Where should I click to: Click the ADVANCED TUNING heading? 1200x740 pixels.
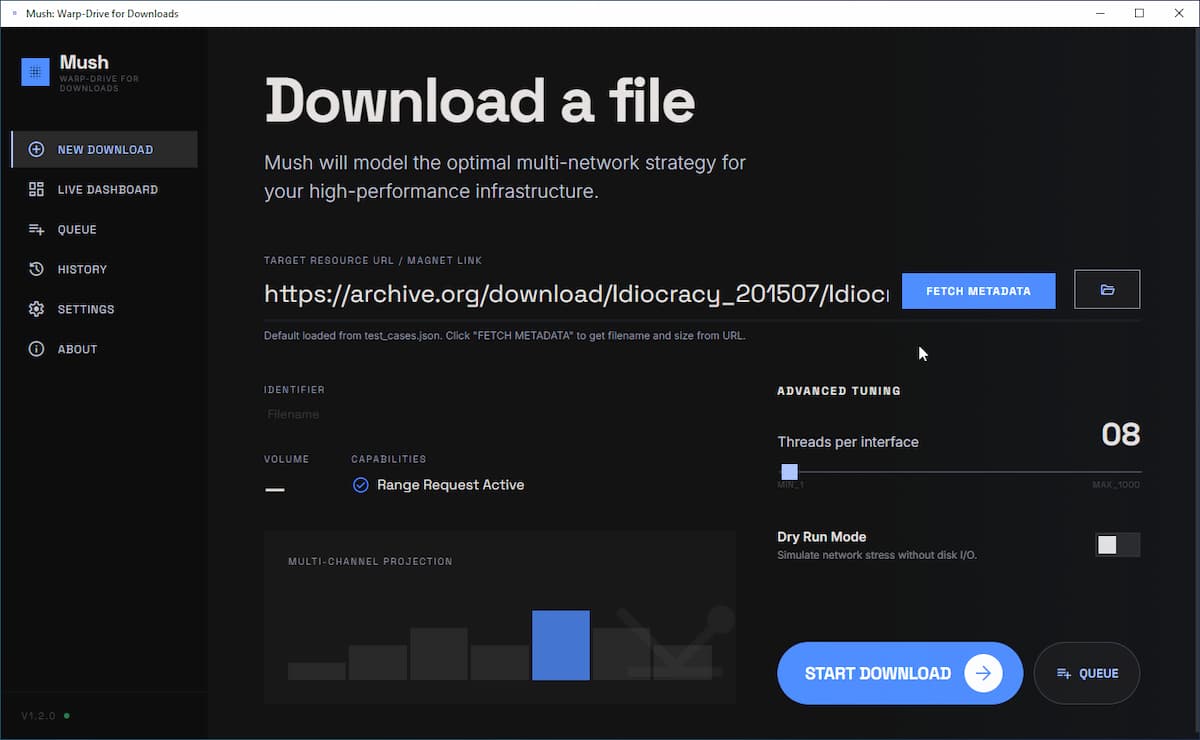pos(839,391)
